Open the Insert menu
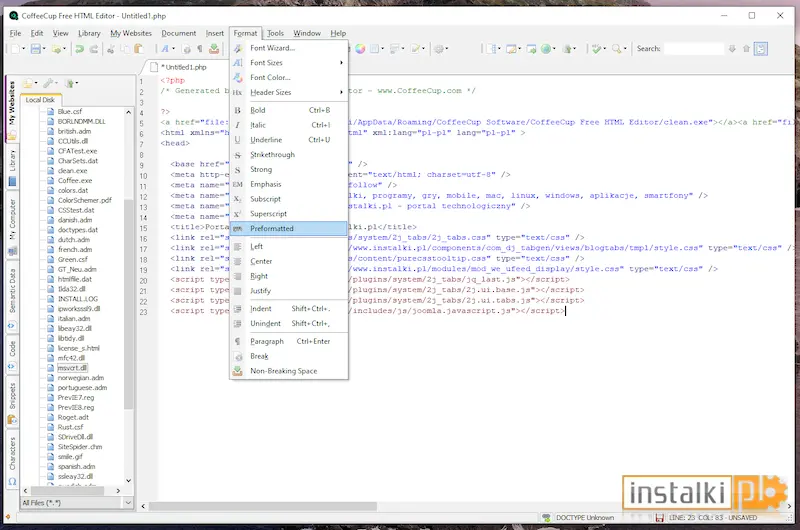Image resolution: width=800 pixels, height=530 pixels. click(215, 33)
